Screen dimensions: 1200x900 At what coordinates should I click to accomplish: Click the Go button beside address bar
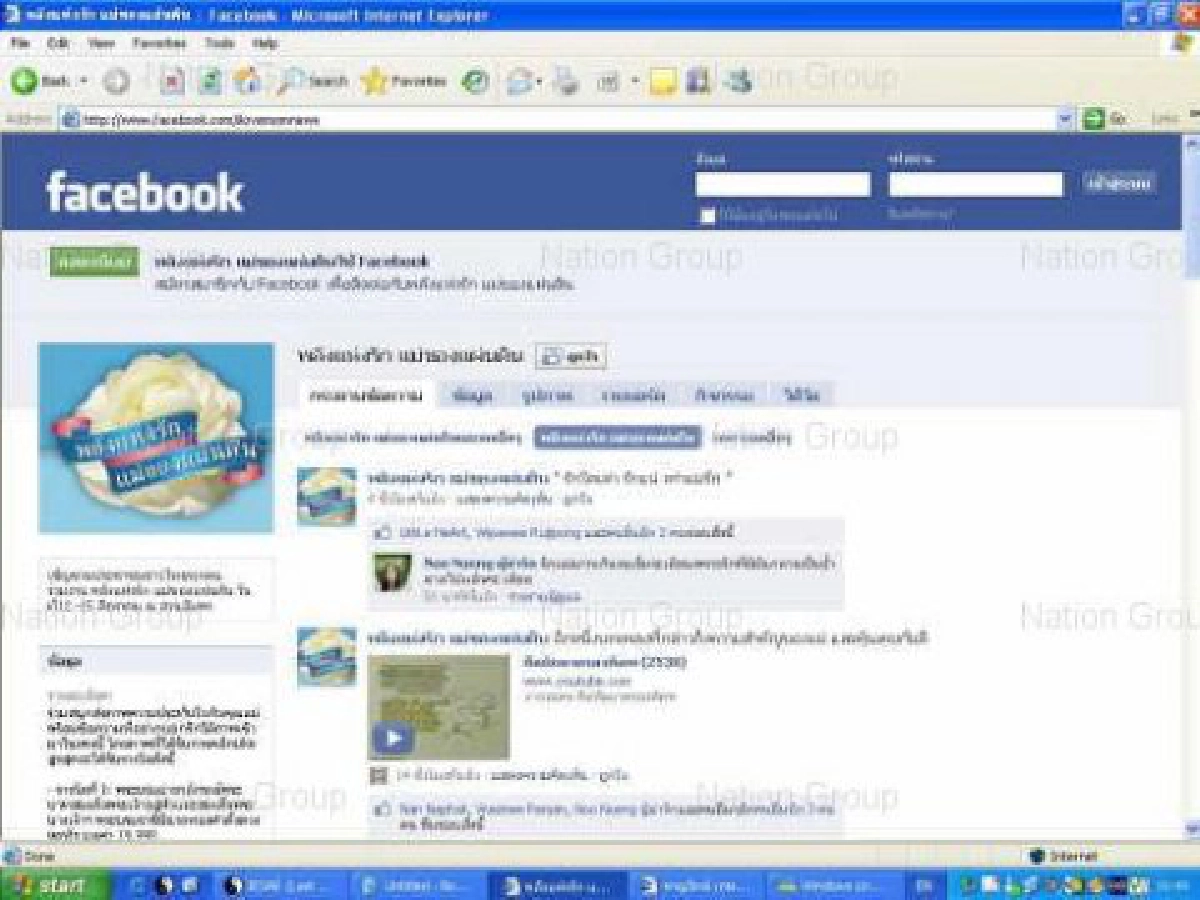click(x=1105, y=119)
